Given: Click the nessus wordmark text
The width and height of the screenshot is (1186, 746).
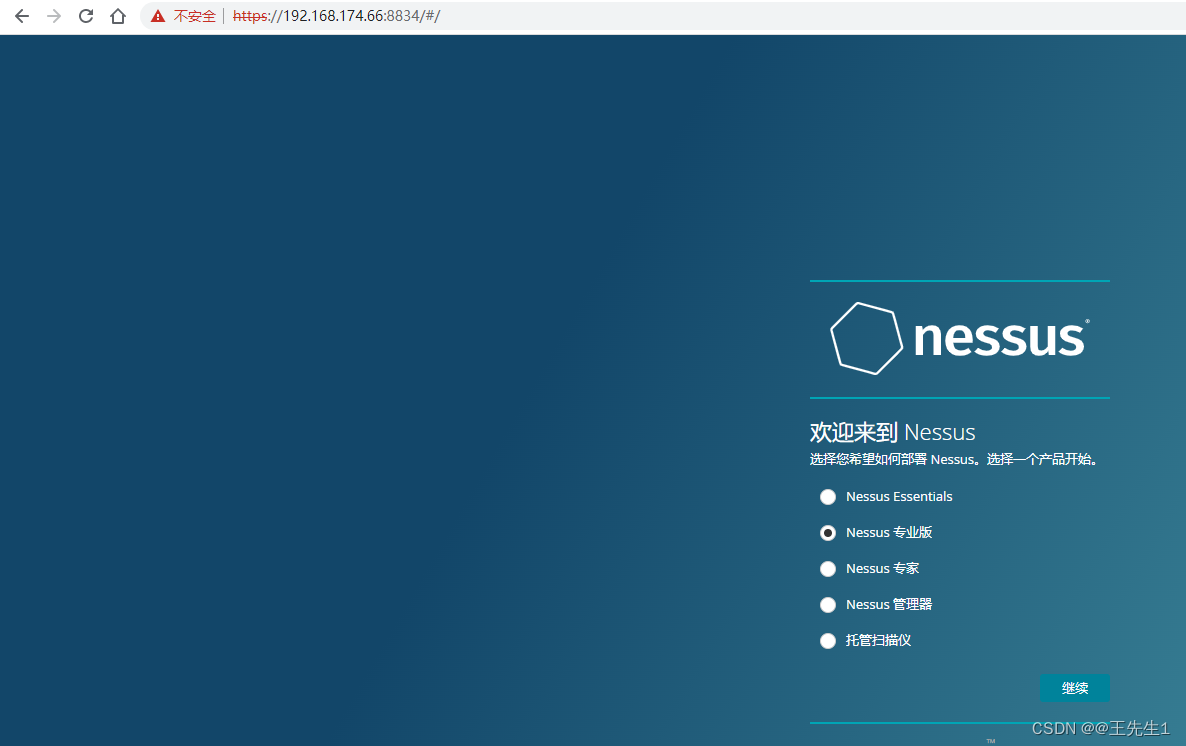Looking at the screenshot, I should pos(1000,337).
